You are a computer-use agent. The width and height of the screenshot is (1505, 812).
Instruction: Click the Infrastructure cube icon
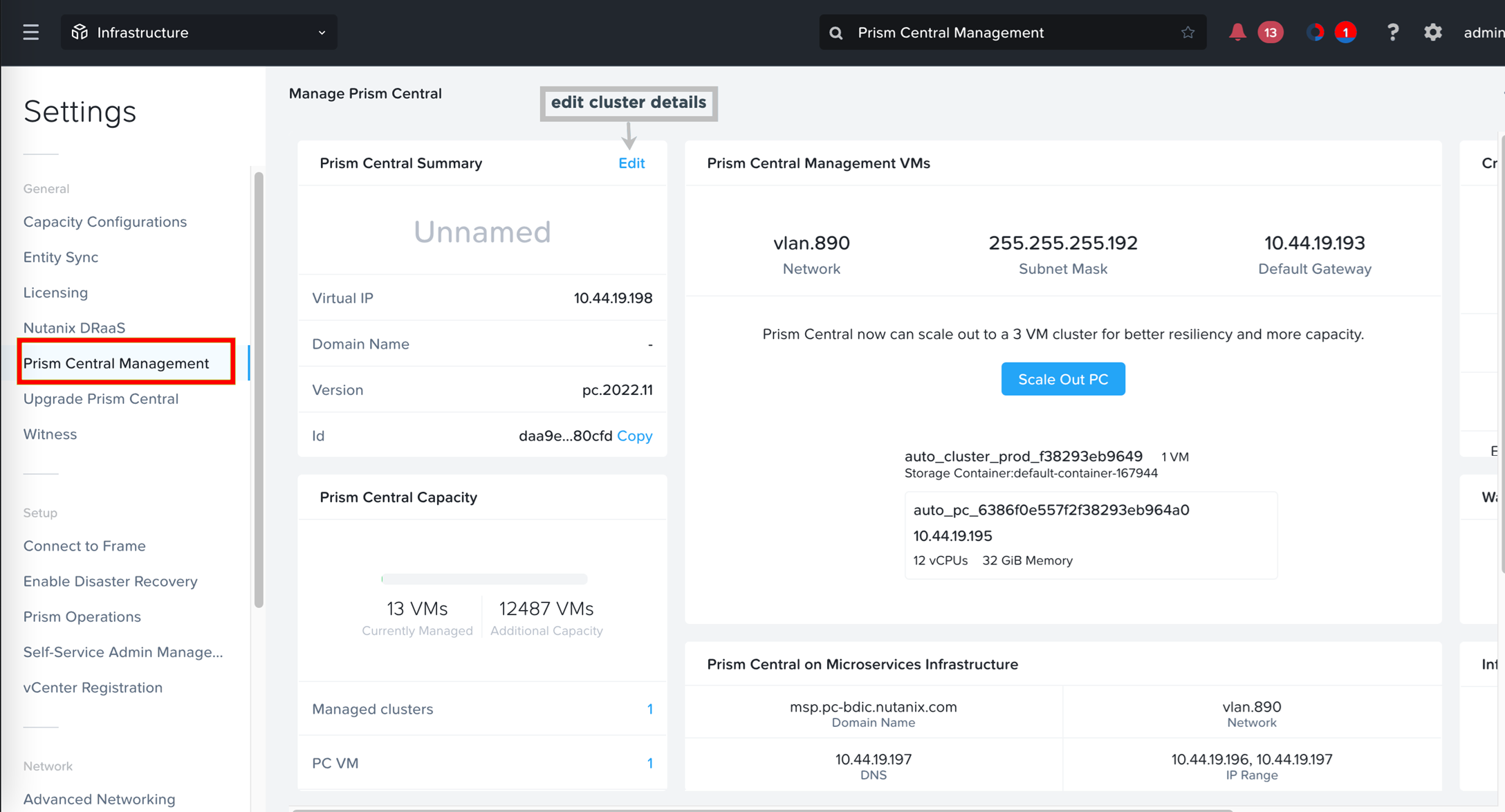tap(80, 33)
